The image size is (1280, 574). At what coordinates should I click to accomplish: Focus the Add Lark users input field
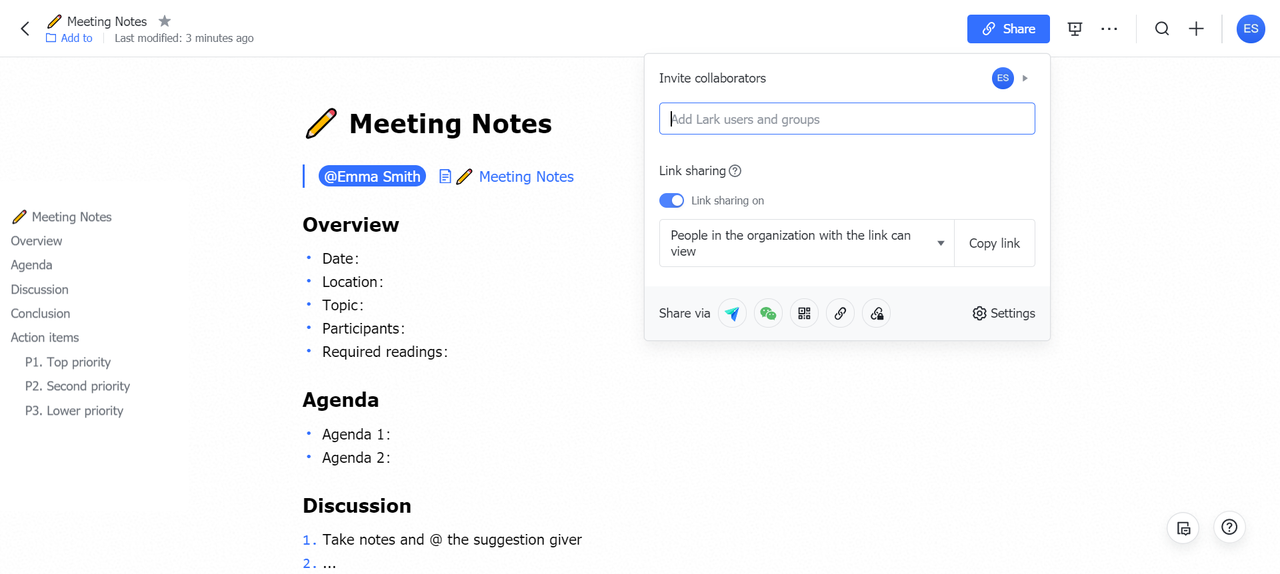(847, 119)
